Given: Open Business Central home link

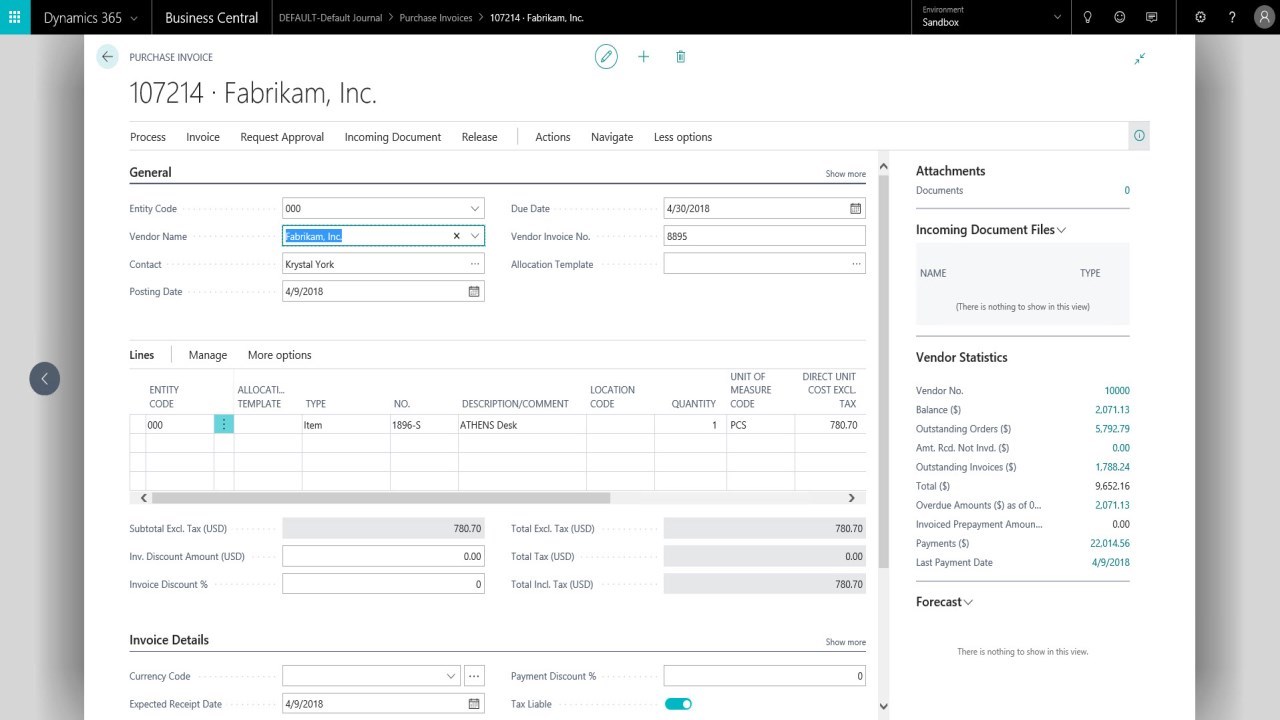Looking at the screenshot, I should point(211,17).
